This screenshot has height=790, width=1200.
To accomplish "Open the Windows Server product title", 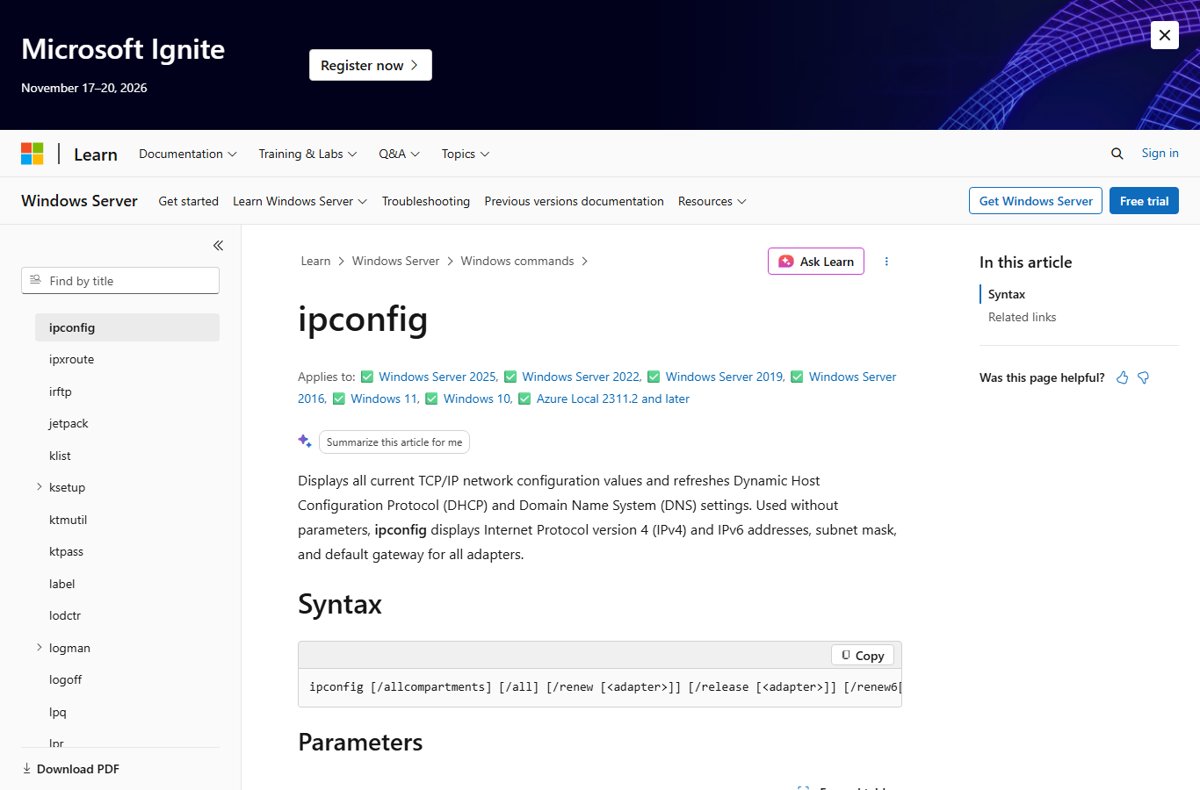I will [x=79, y=201].
